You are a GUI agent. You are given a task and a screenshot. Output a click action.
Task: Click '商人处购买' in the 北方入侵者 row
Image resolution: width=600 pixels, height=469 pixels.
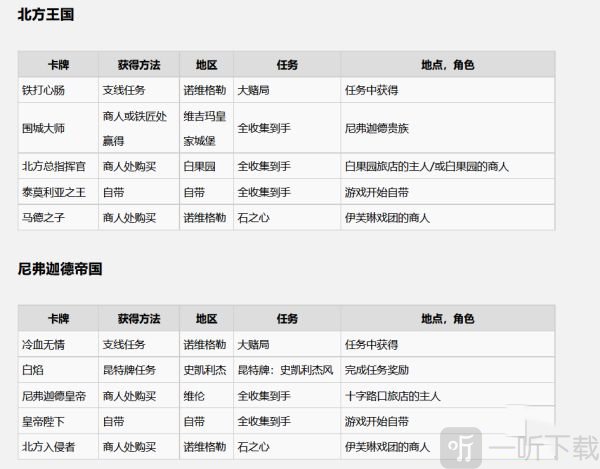[129, 447]
